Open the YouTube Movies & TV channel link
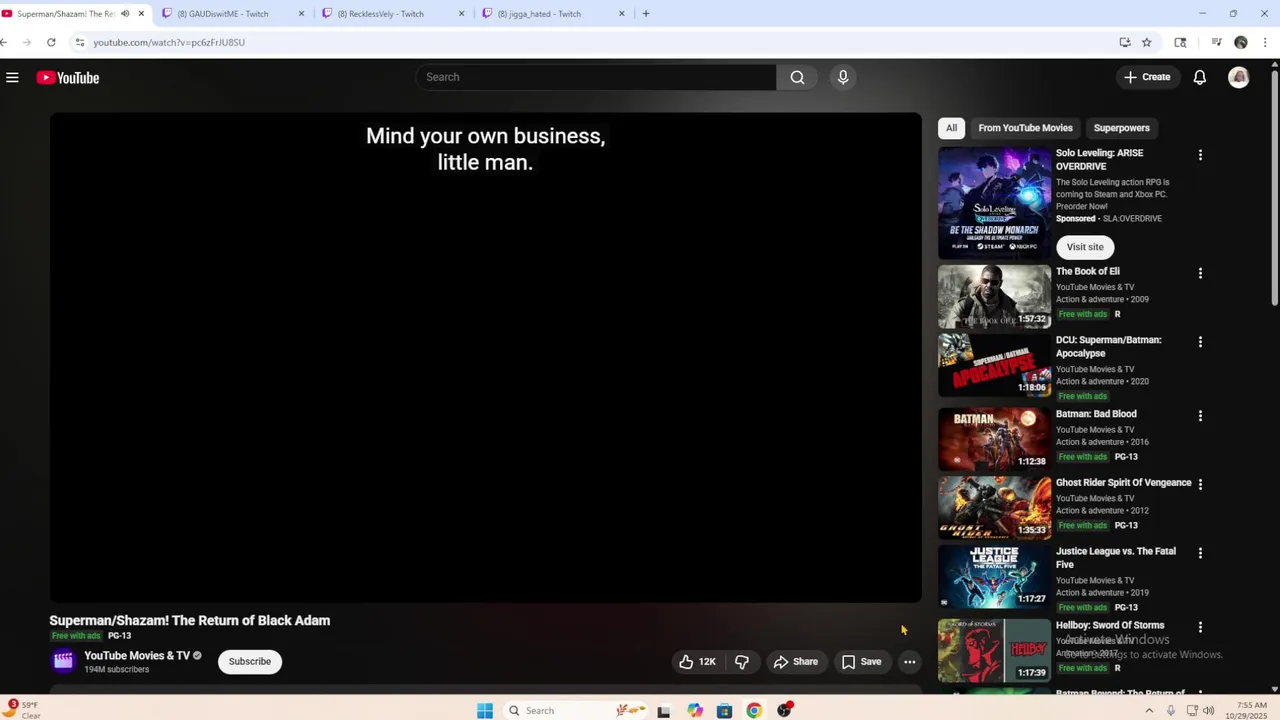This screenshot has height=720, width=1280. pos(137,655)
